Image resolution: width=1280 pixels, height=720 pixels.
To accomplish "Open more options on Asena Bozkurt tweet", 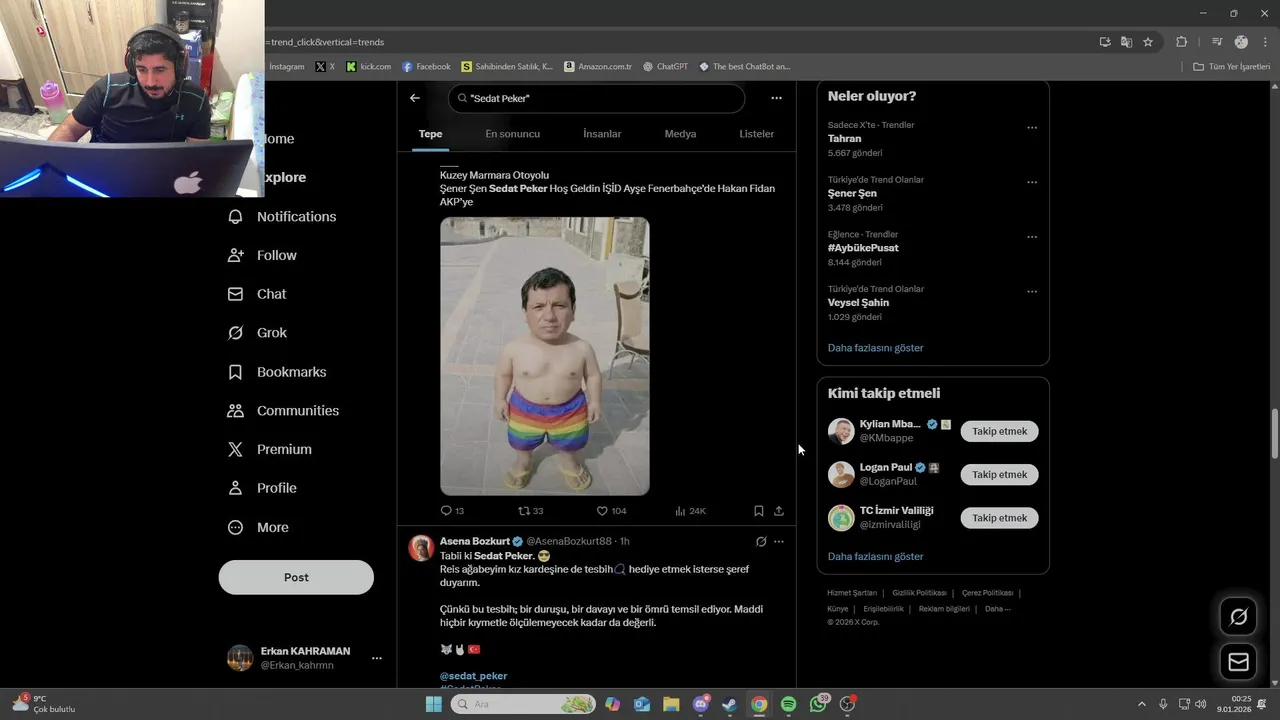I will coord(779,541).
